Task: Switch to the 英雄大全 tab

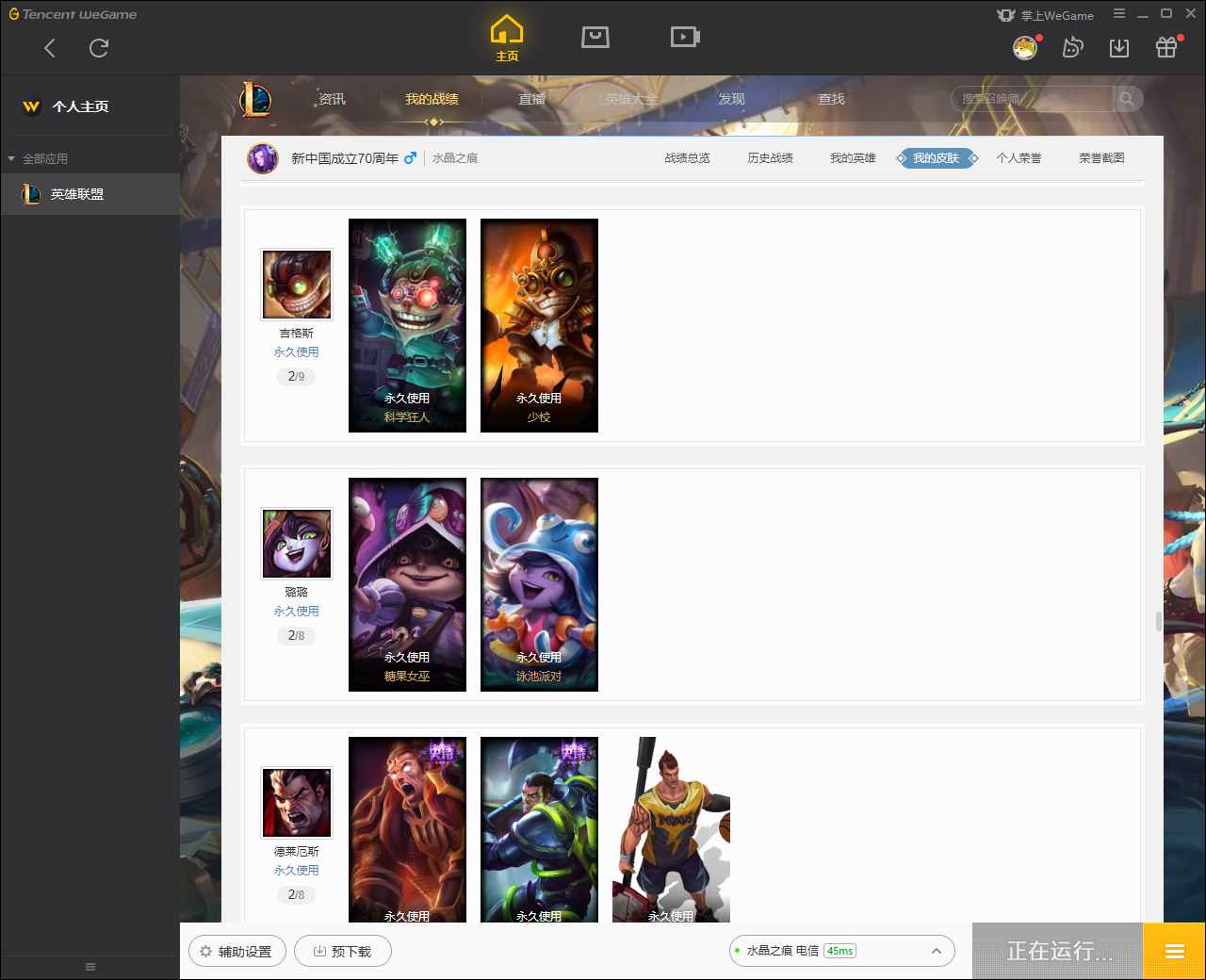Action: click(631, 99)
